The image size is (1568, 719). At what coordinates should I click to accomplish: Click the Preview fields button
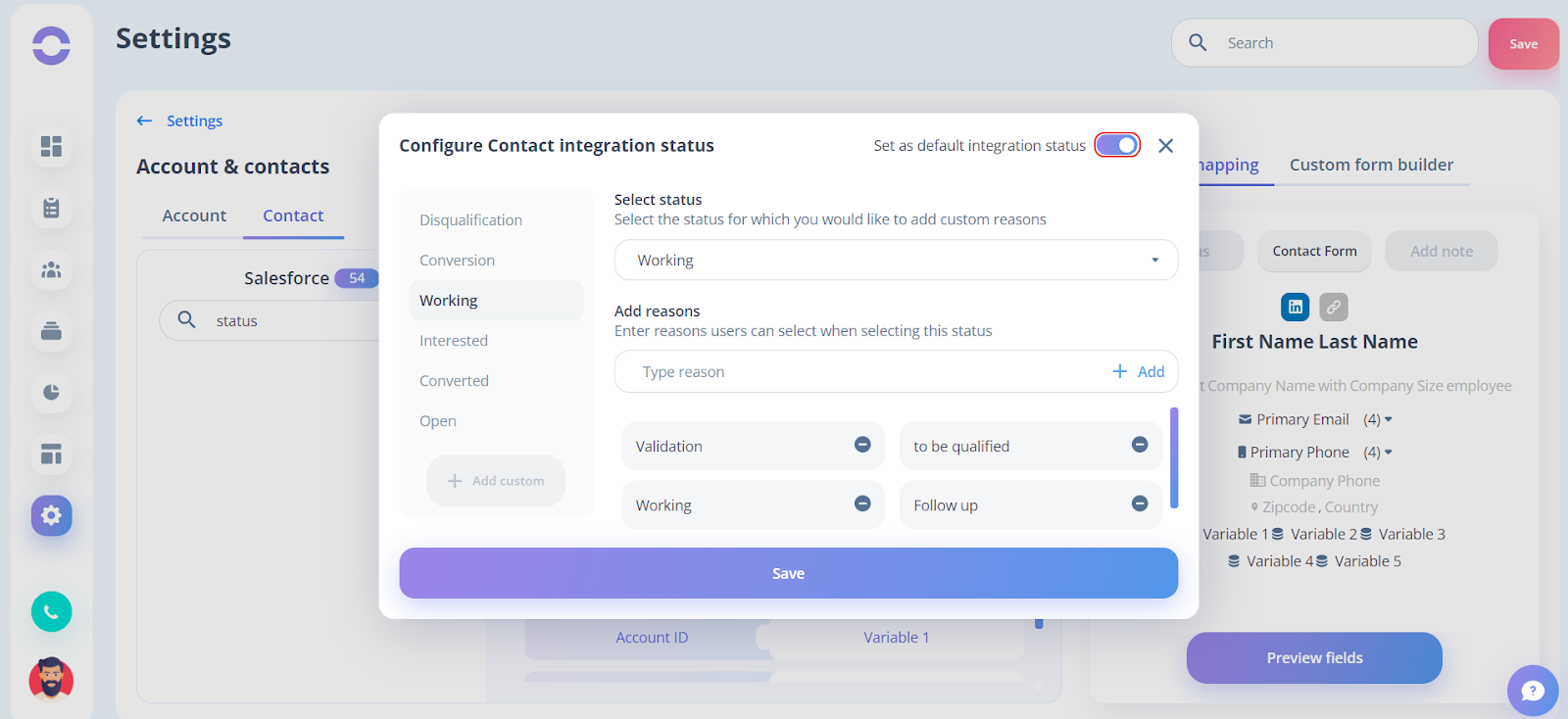(x=1314, y=657)
